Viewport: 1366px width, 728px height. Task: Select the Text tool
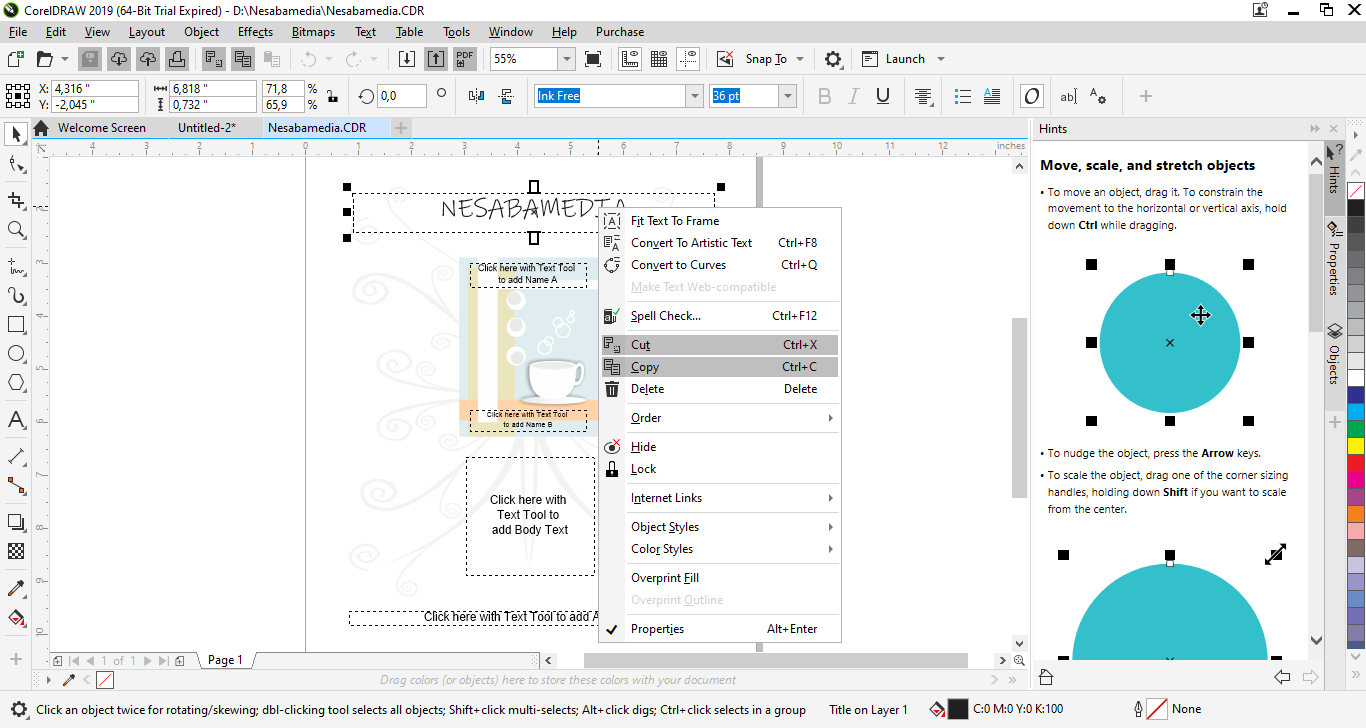coord(16,420)
